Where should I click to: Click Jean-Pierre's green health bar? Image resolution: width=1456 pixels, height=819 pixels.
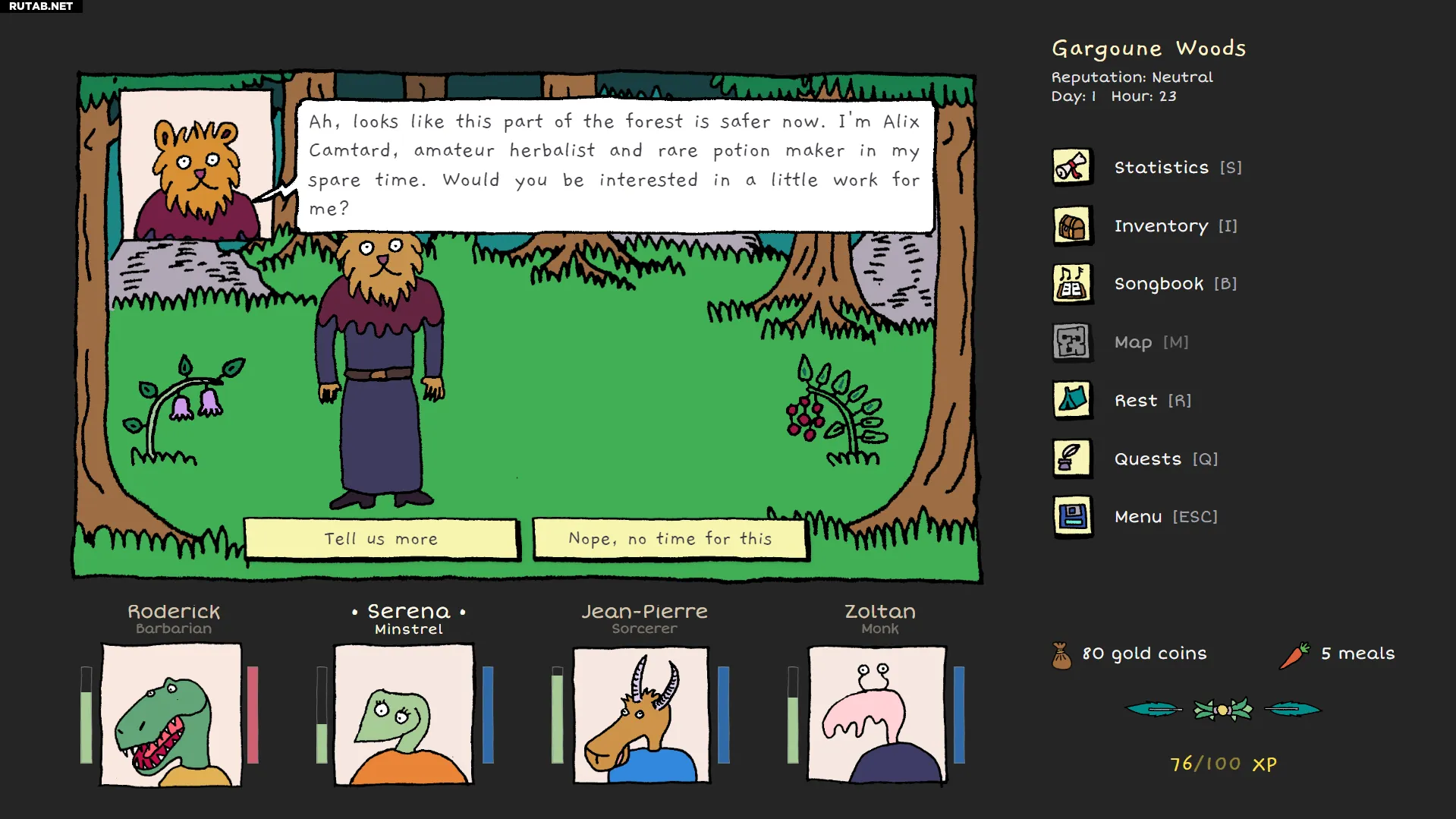[558, 715]
